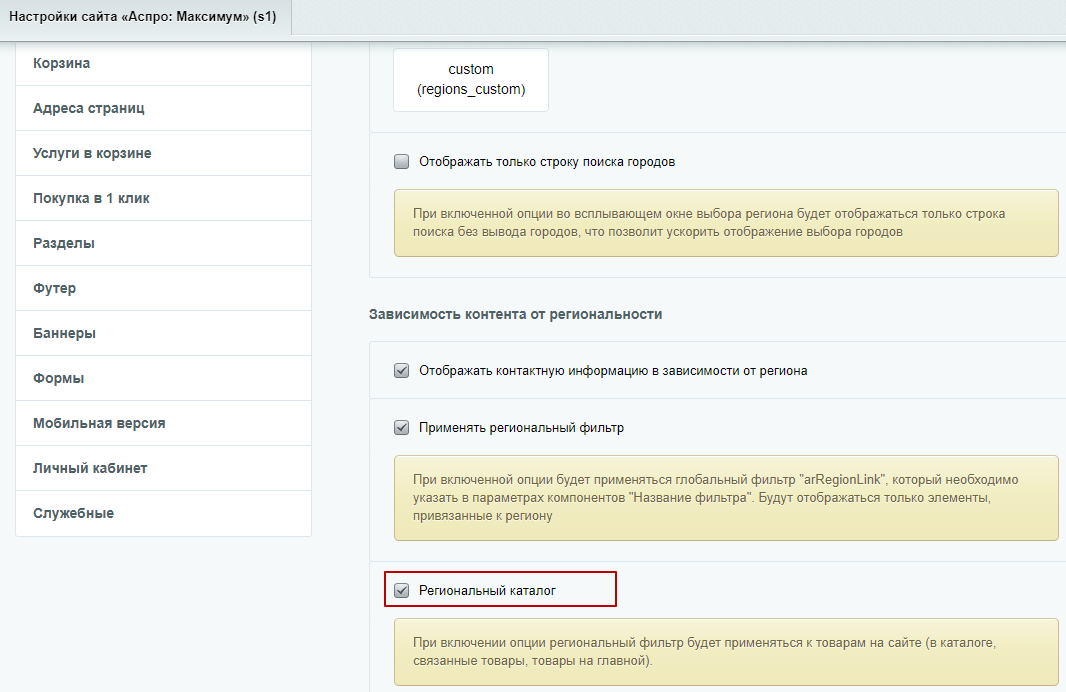This screenshot has width=1066, height=692.
Task: Click the Применять региональный фильтр label
Action: coord(521,428)
